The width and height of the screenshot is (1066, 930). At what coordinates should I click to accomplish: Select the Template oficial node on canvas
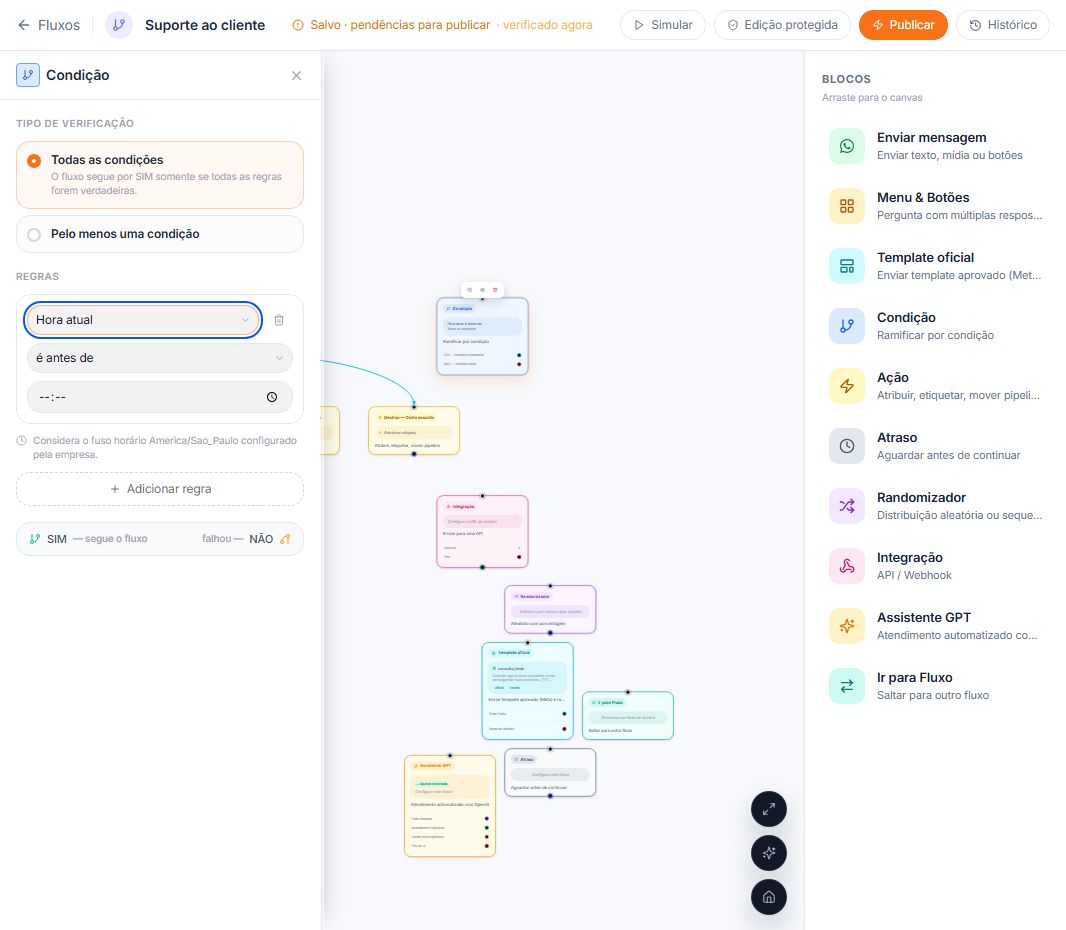[528, 691]
